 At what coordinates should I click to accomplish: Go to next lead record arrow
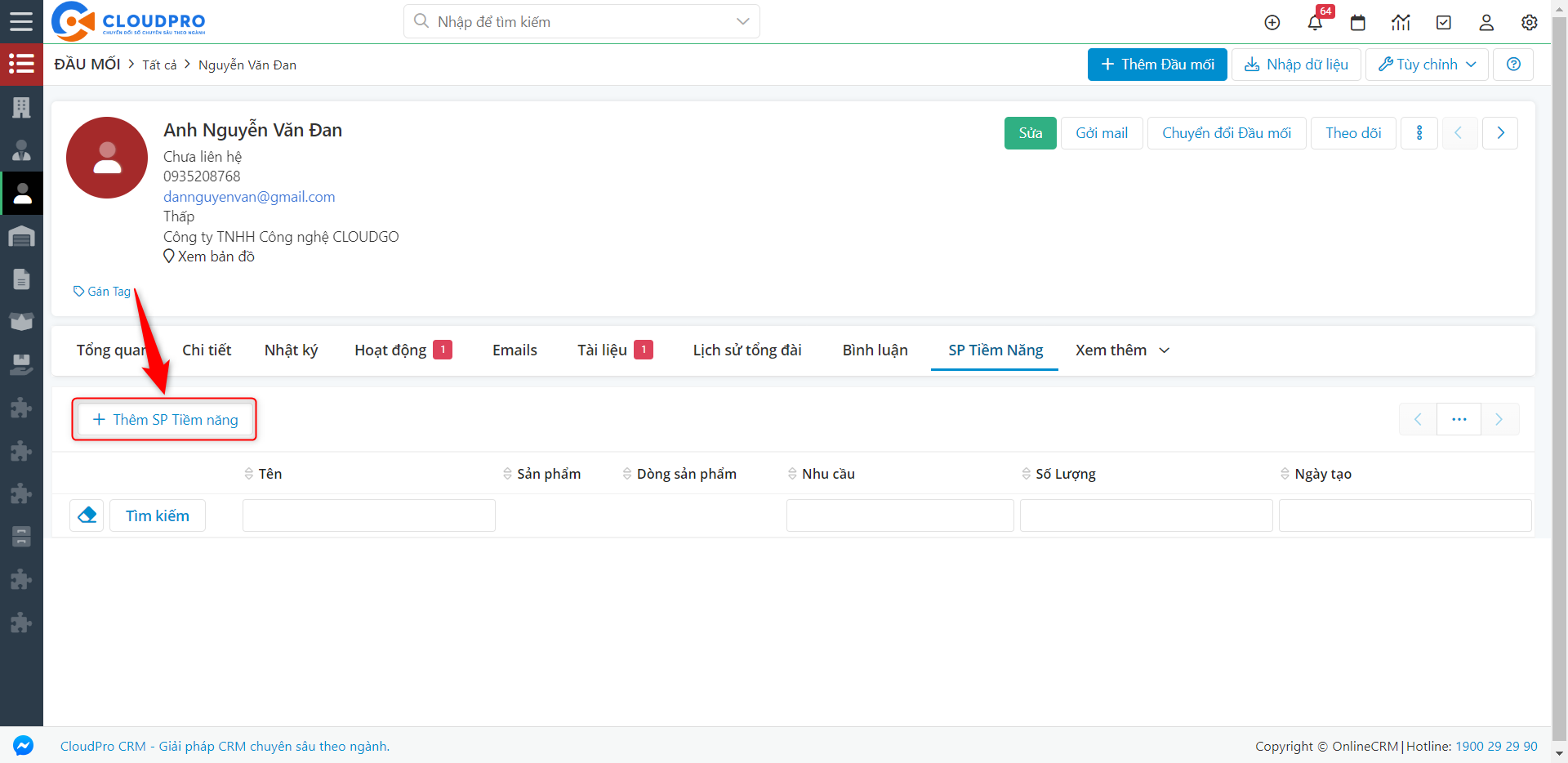coord(1500,133)
